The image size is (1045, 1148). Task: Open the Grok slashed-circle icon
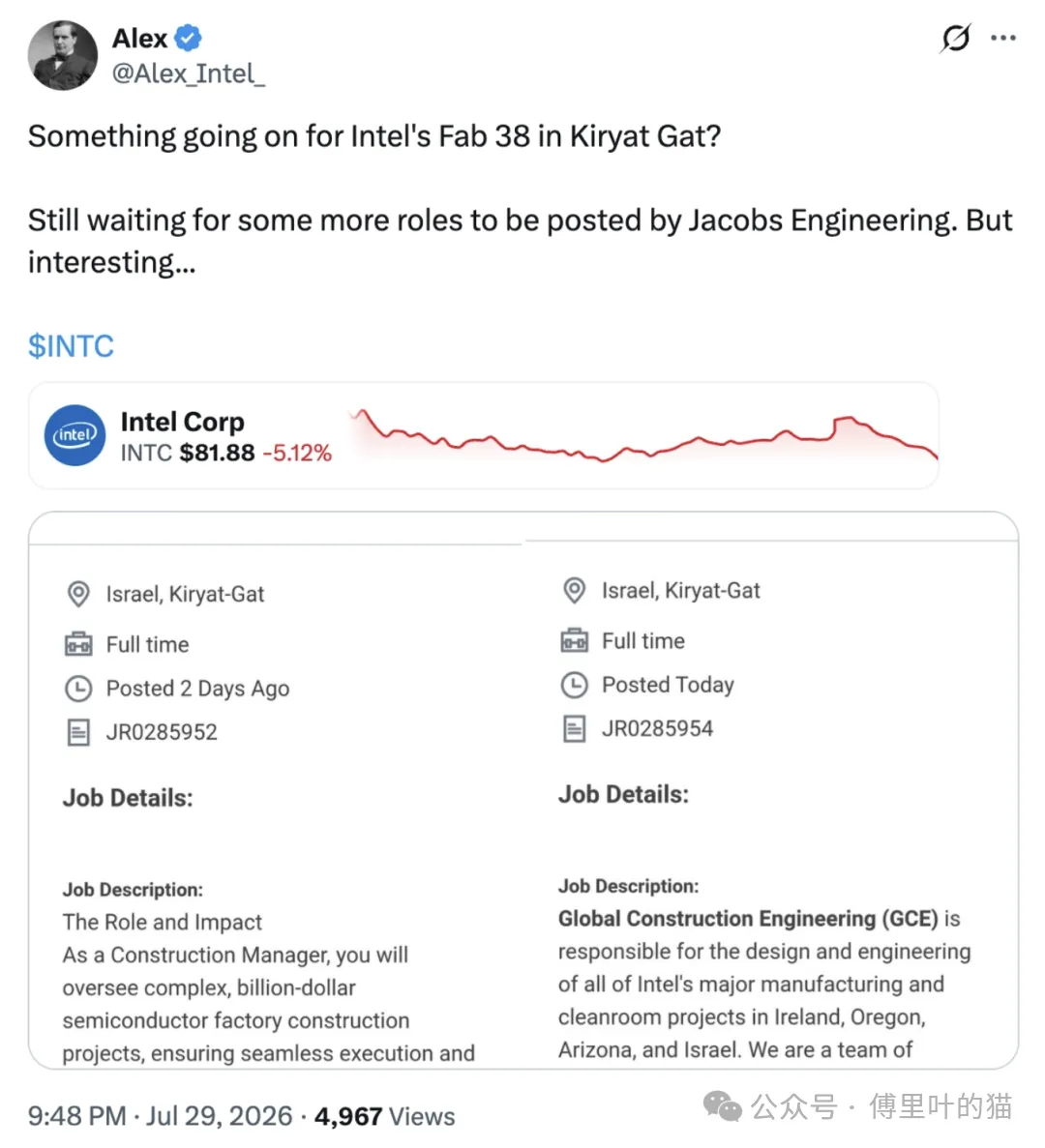point(956,38)
